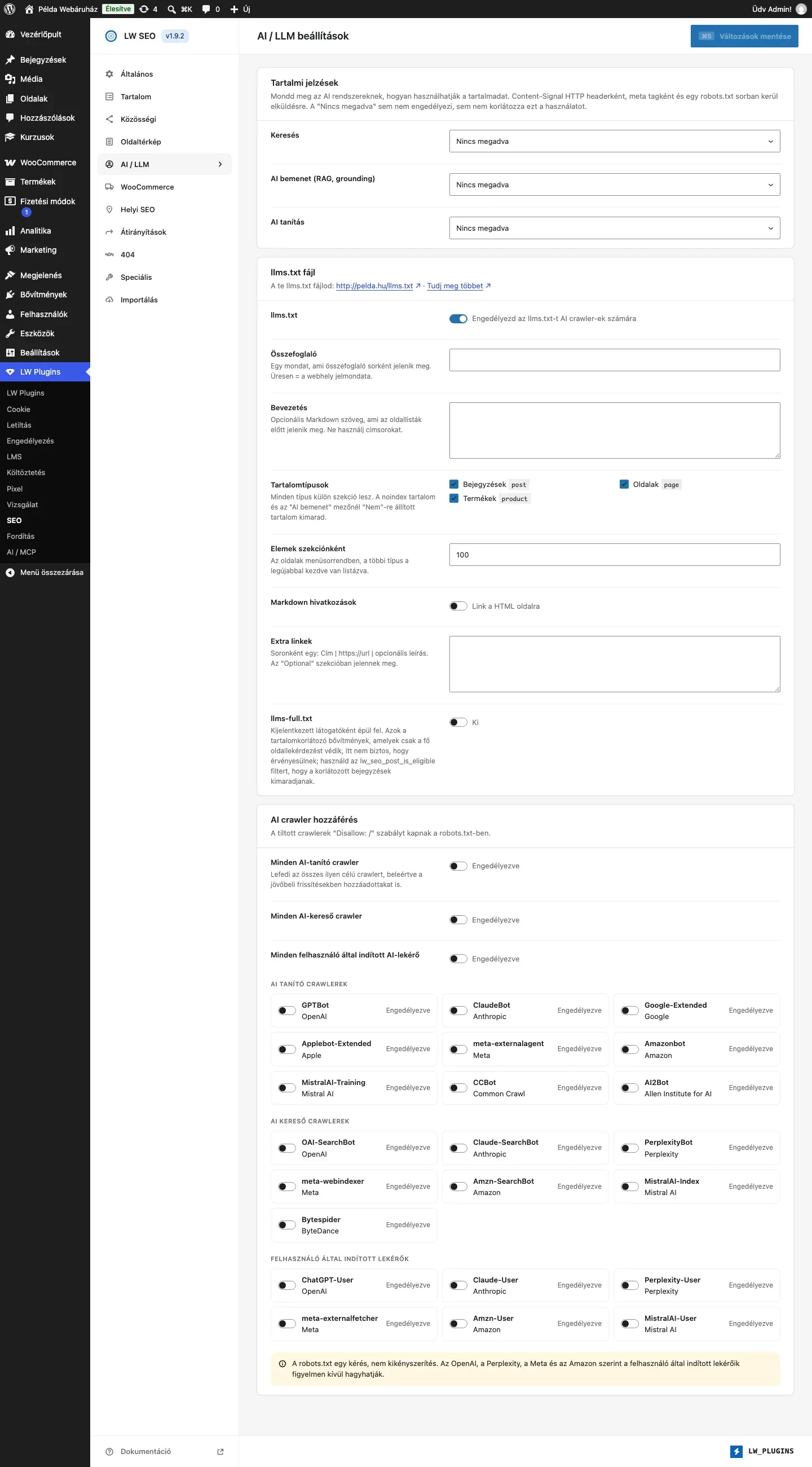
Task: Click the Oldaltérkép document icon
Action: tap(109, 142)
